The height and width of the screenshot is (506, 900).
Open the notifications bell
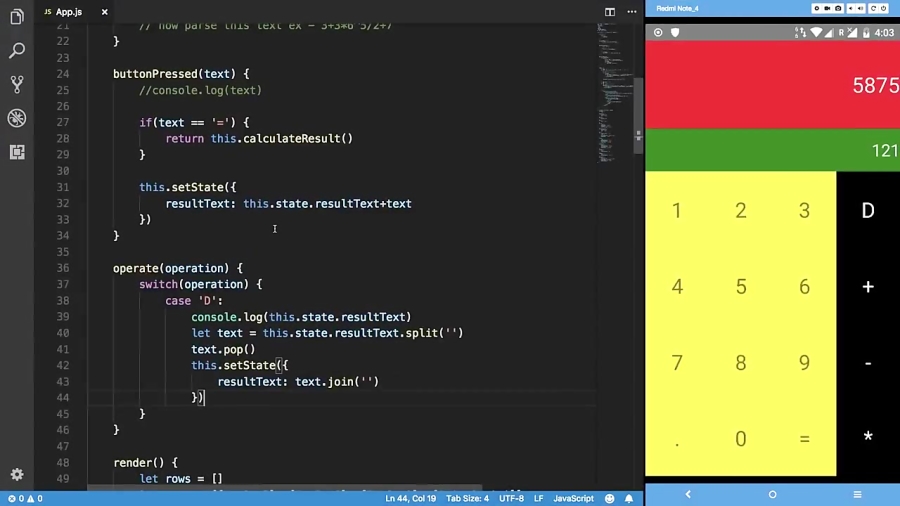[x=629, y=499]
